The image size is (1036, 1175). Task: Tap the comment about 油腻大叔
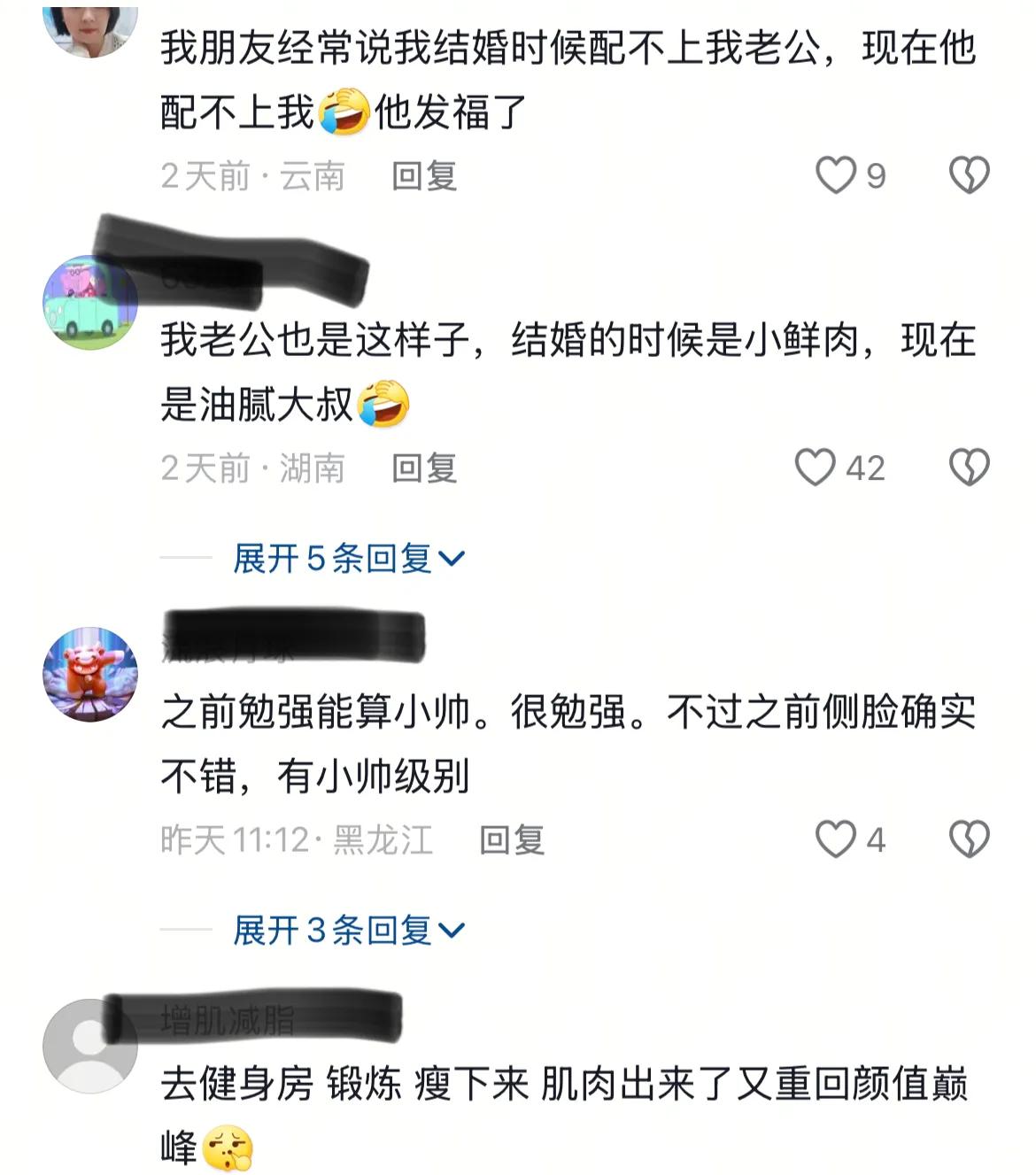click(568, 372)
